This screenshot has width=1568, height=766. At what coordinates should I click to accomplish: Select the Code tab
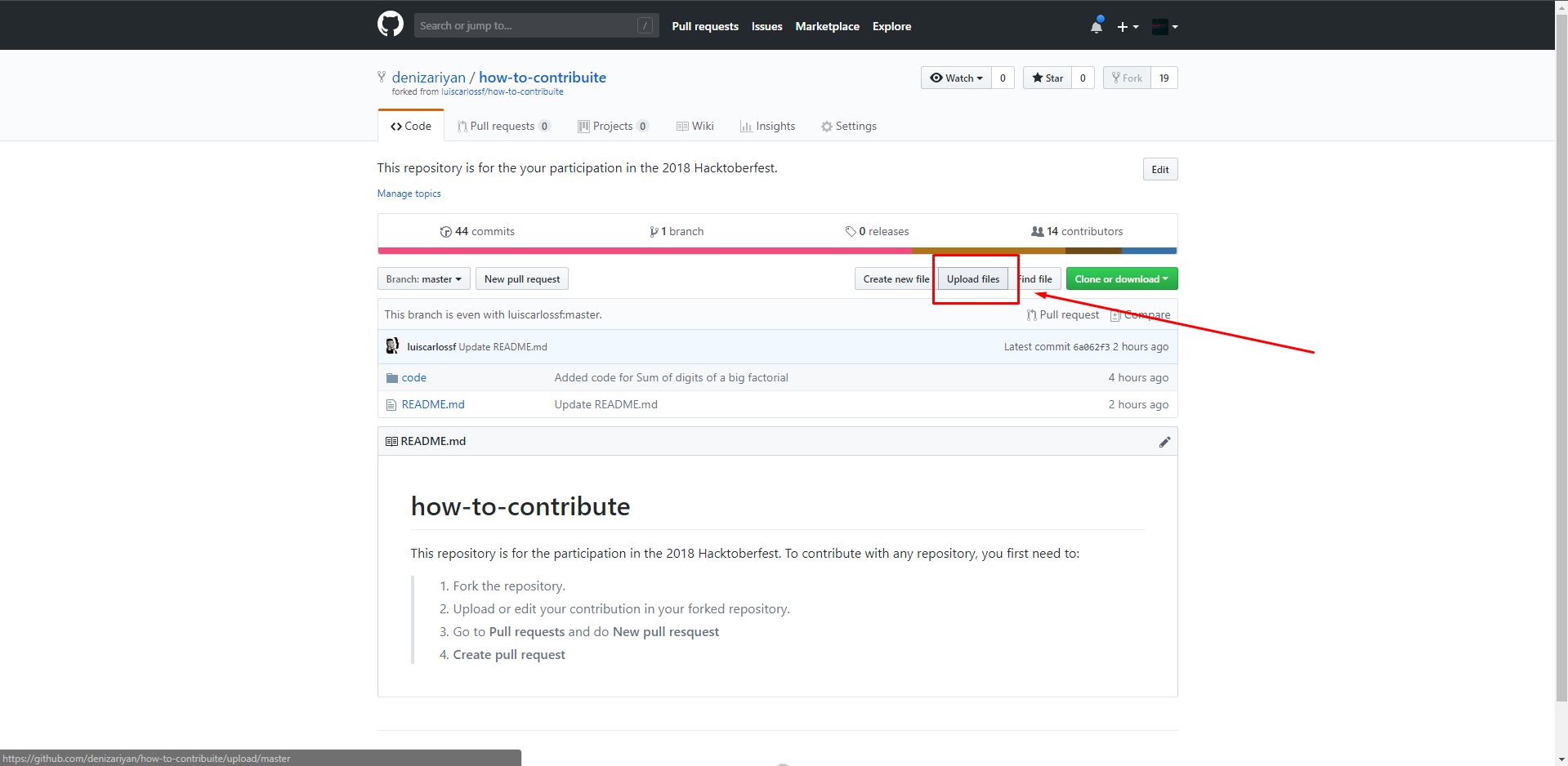[x=411, y=126]
